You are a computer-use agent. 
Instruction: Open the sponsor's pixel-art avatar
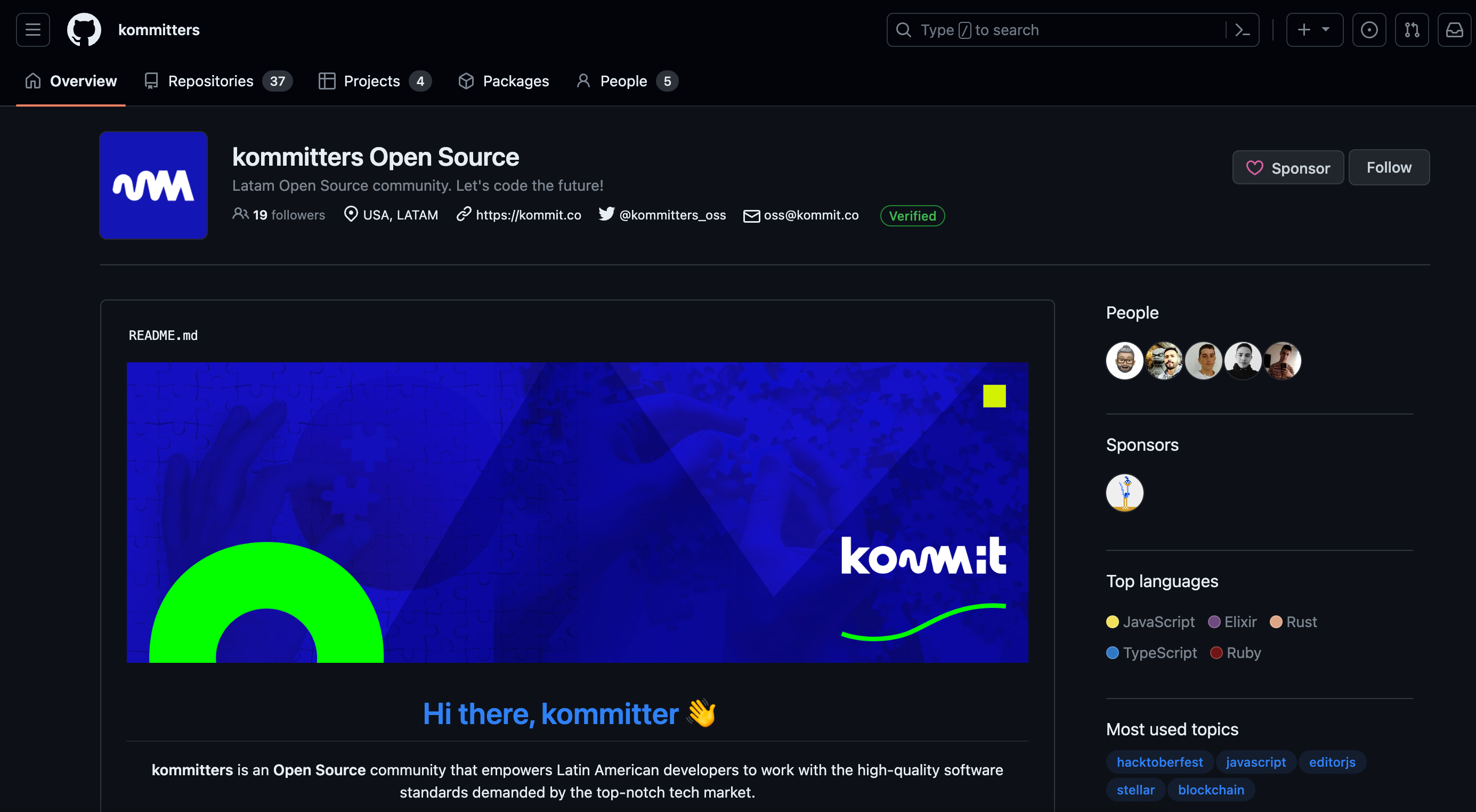pyautogui.click(x=1124, y=492)
